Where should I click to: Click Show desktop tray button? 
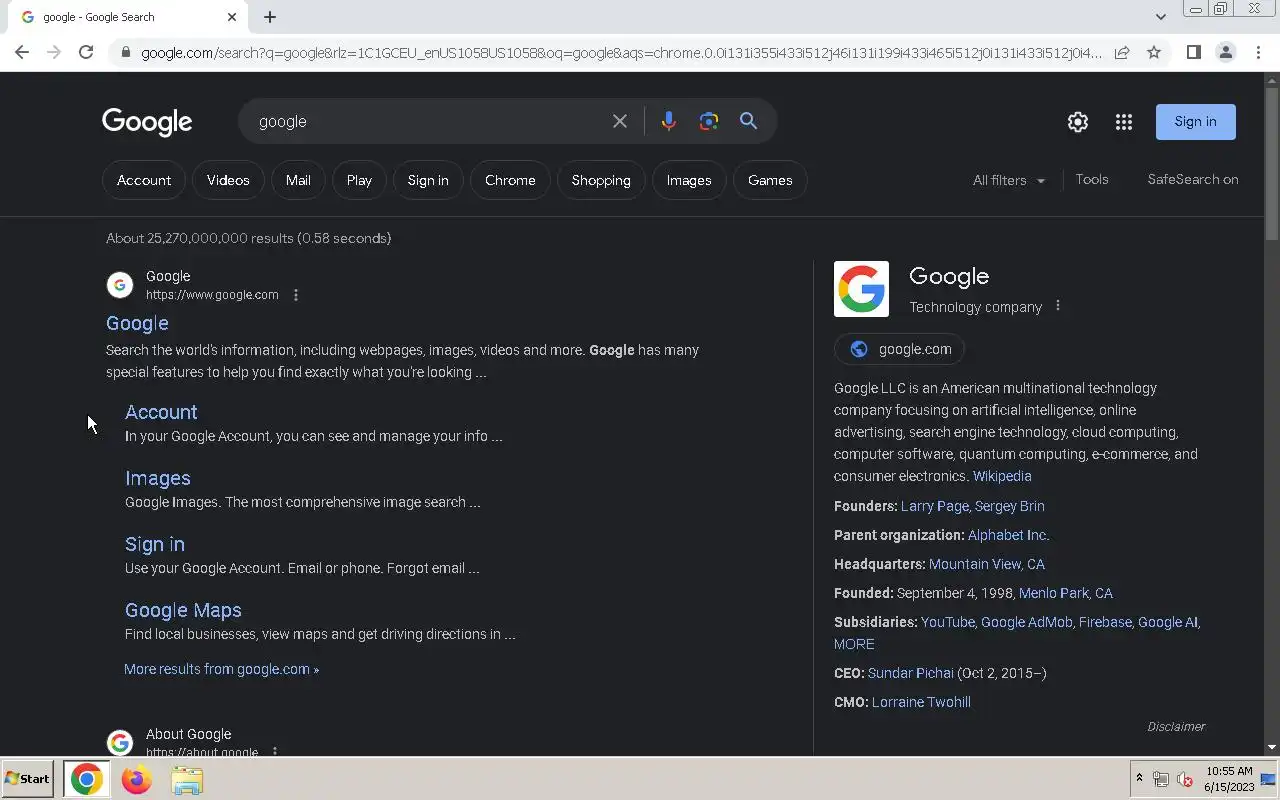point(1268,779)
